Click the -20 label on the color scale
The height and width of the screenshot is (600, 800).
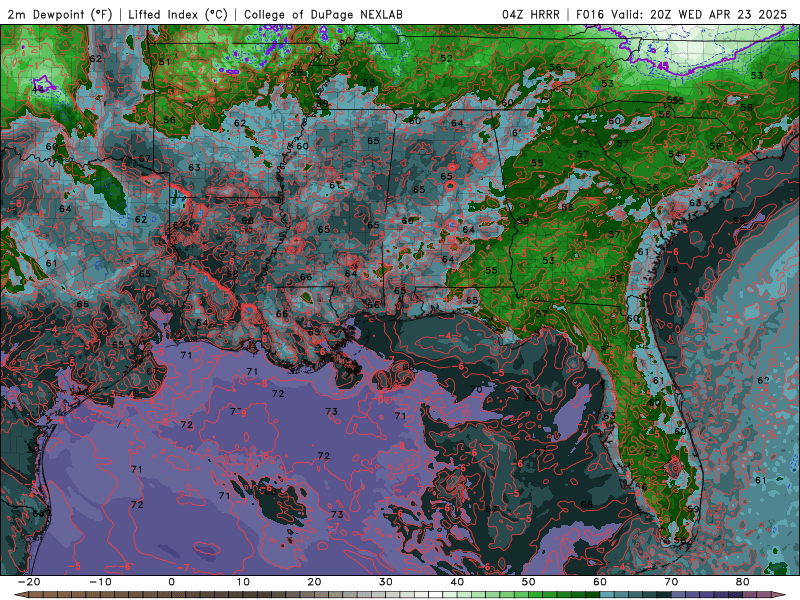pos(29,582)
